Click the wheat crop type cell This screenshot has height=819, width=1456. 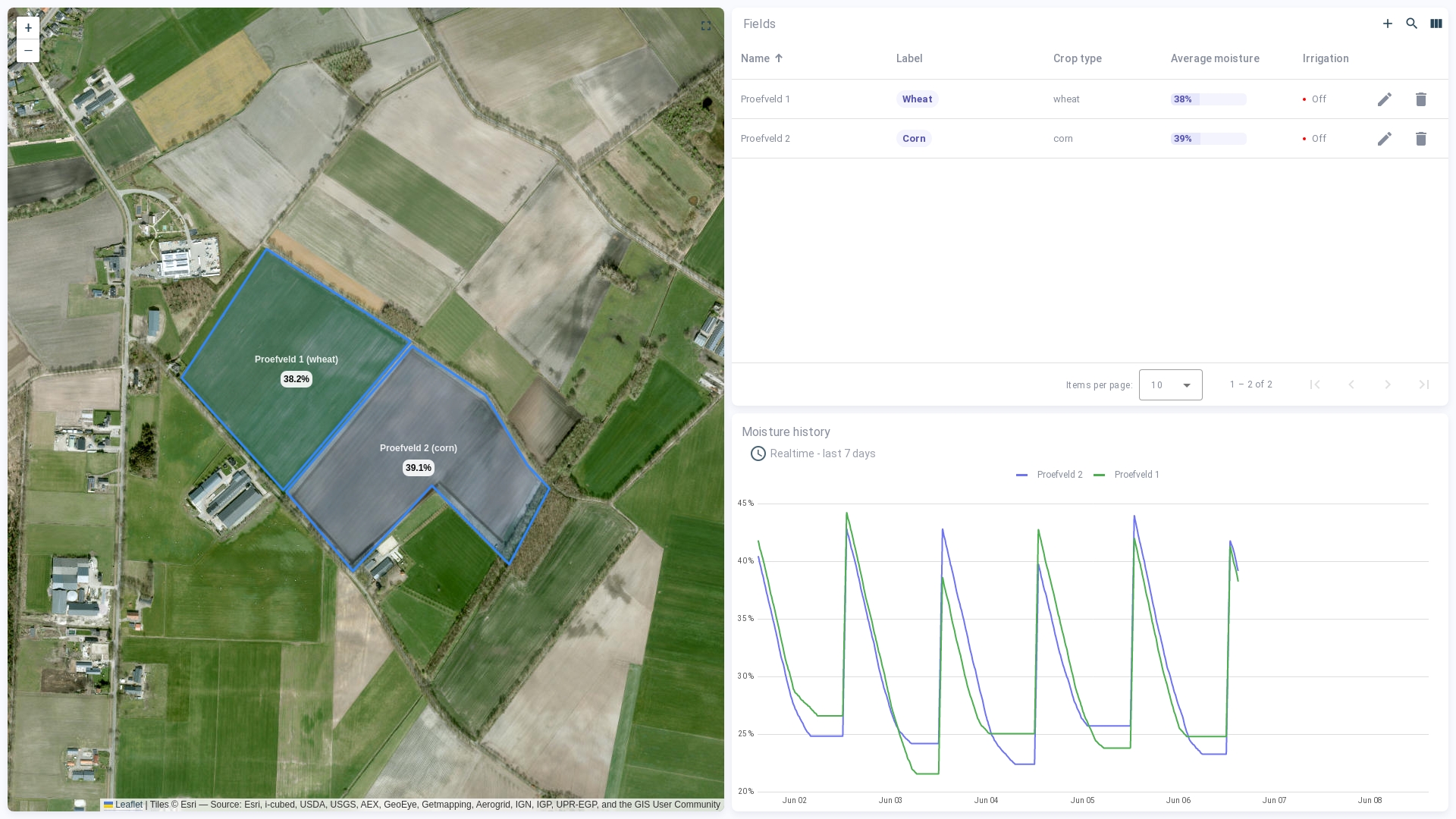[x=1066, y=99]
